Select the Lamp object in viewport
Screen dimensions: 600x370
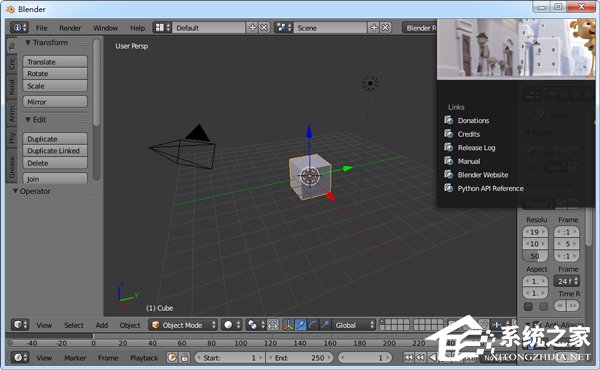[x=370, y=83]
